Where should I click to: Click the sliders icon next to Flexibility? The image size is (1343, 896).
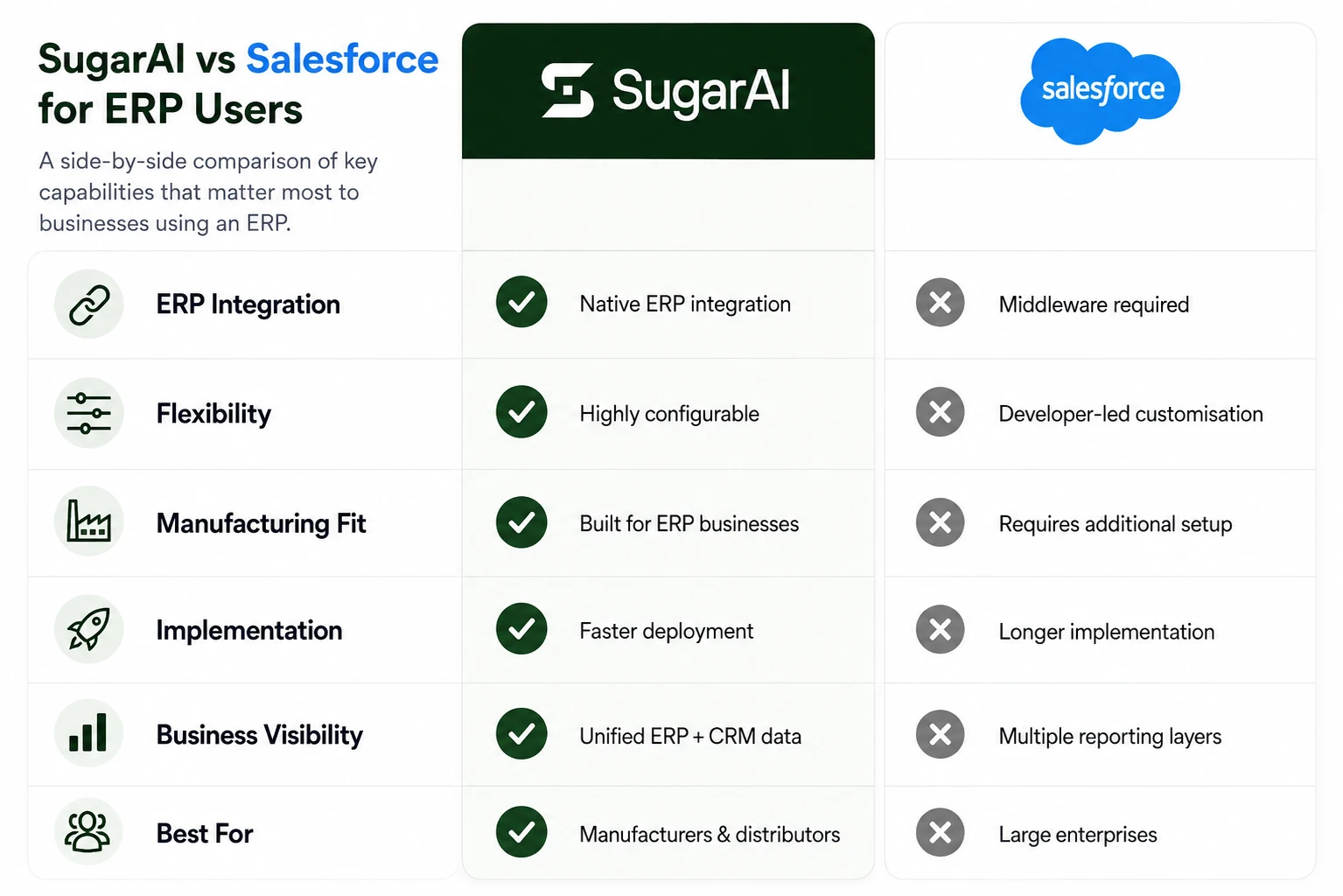(x=89, y=413)
